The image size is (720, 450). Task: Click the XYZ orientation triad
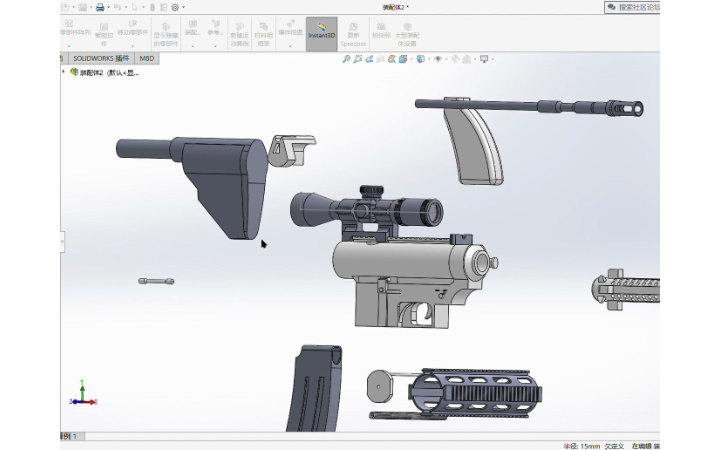tap(83, 394)
